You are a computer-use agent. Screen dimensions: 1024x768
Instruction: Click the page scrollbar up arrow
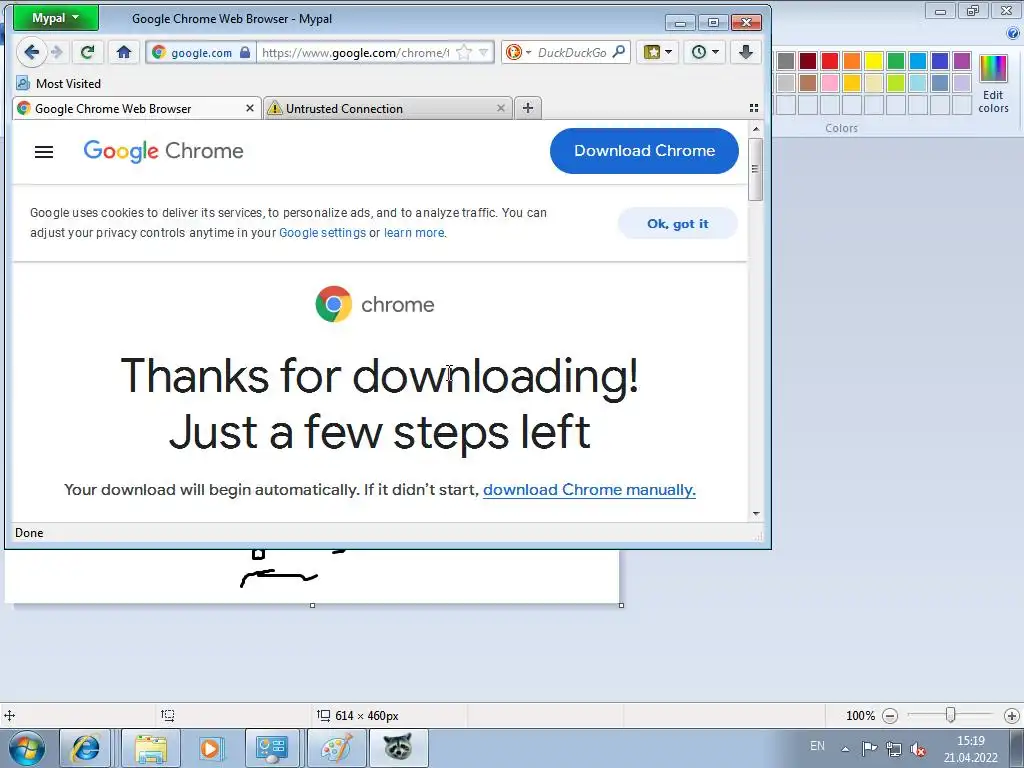[x=756, y=129]
